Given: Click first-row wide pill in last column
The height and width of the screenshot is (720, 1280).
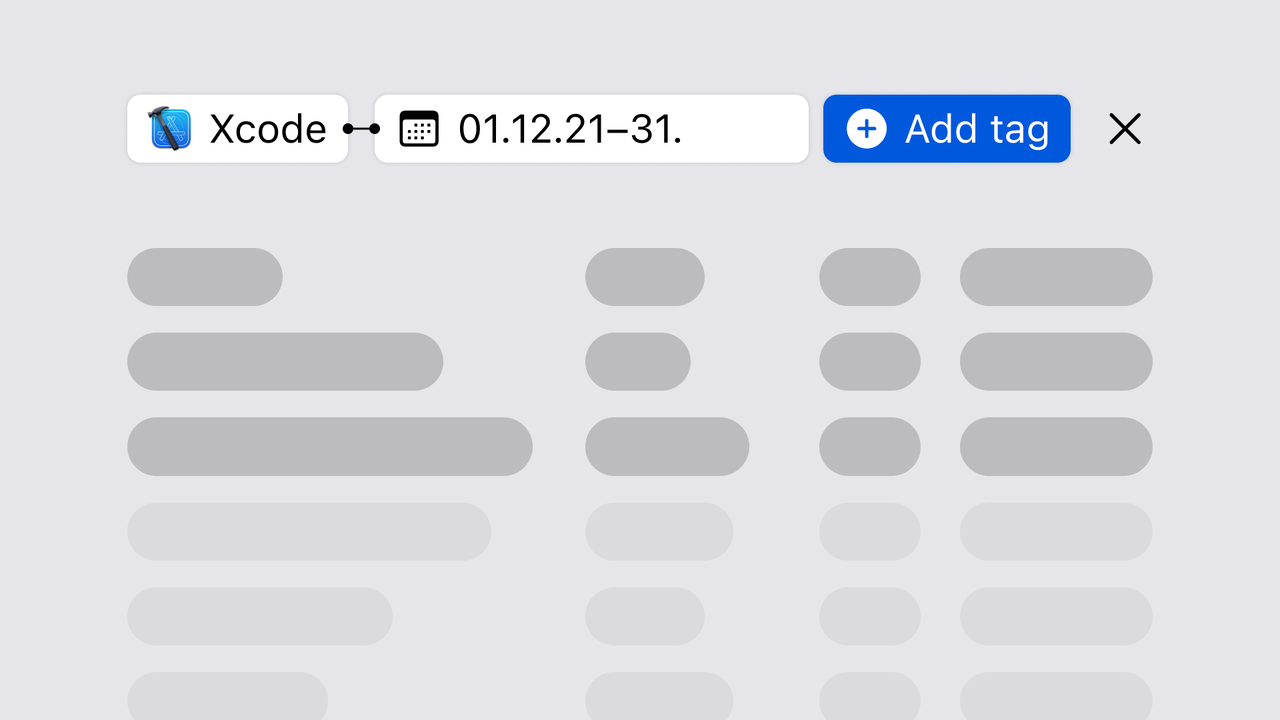Looking at the screenshot, I should pos(1056,277).
